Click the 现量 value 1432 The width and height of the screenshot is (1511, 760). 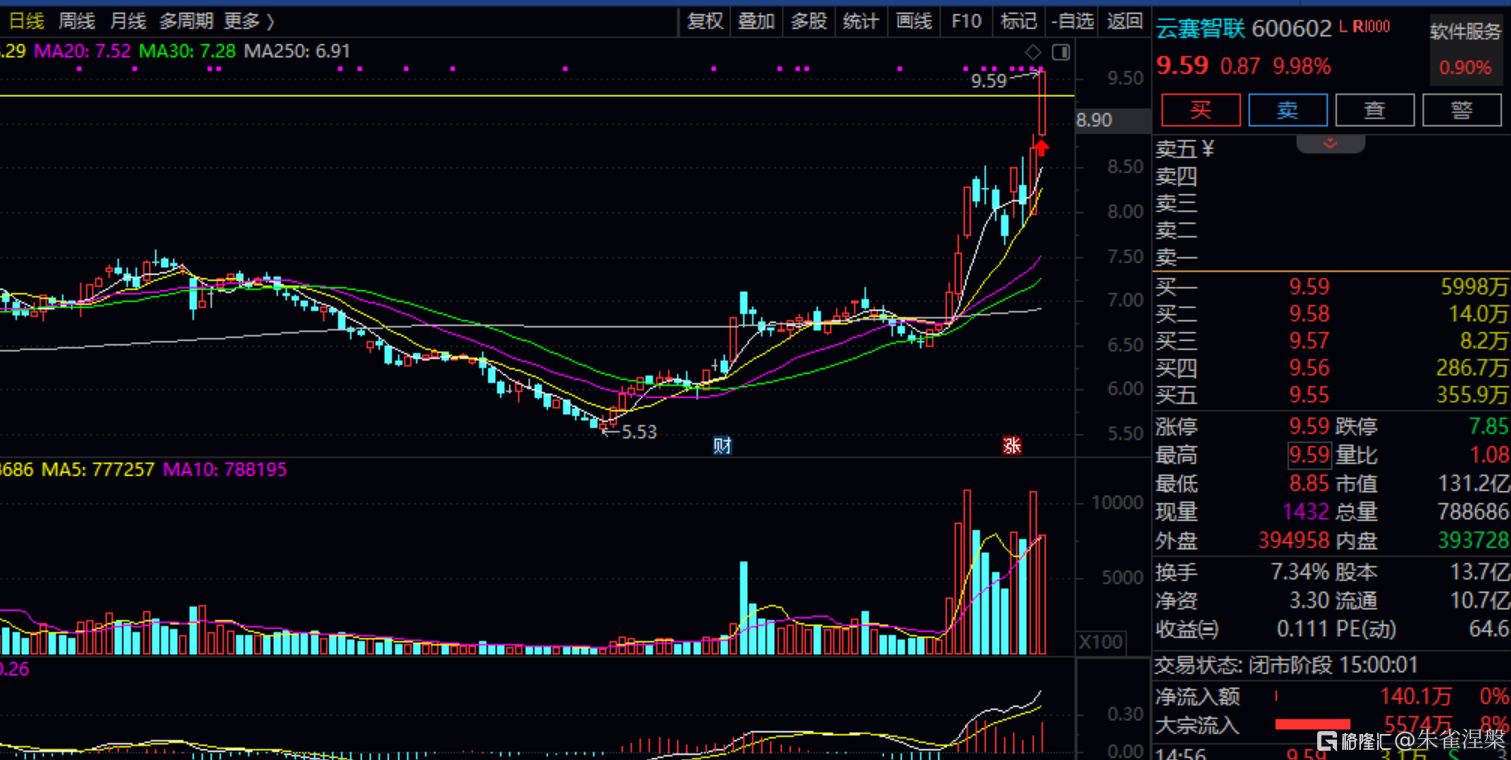1306,512
